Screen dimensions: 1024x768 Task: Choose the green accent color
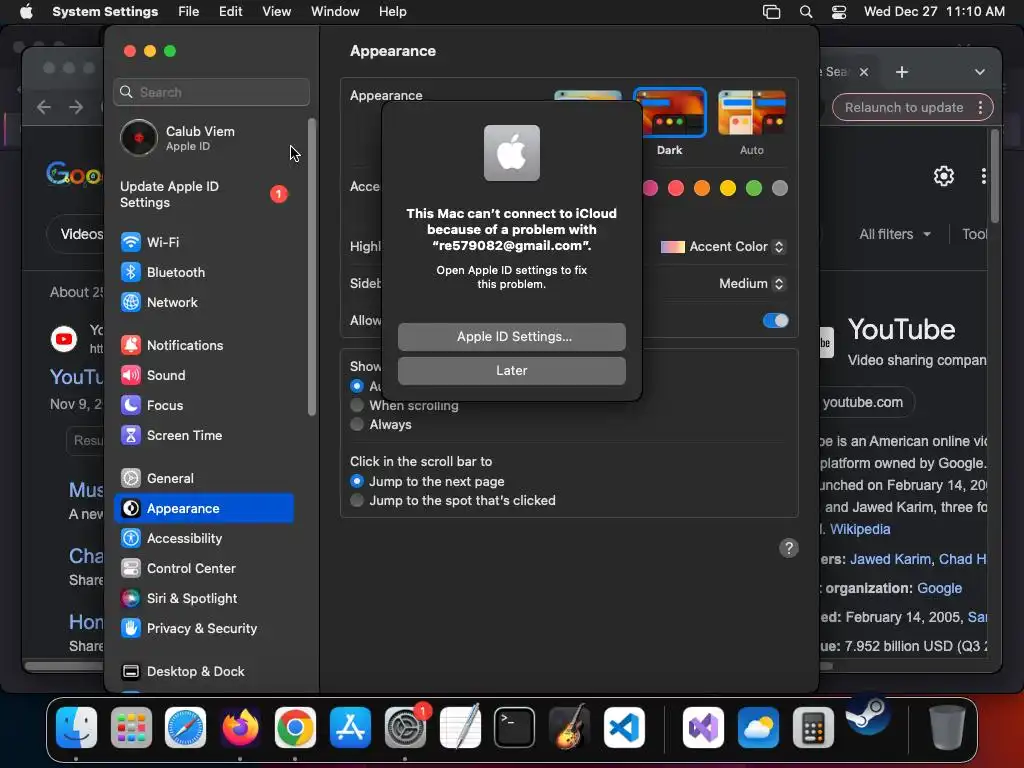[754, 189]
